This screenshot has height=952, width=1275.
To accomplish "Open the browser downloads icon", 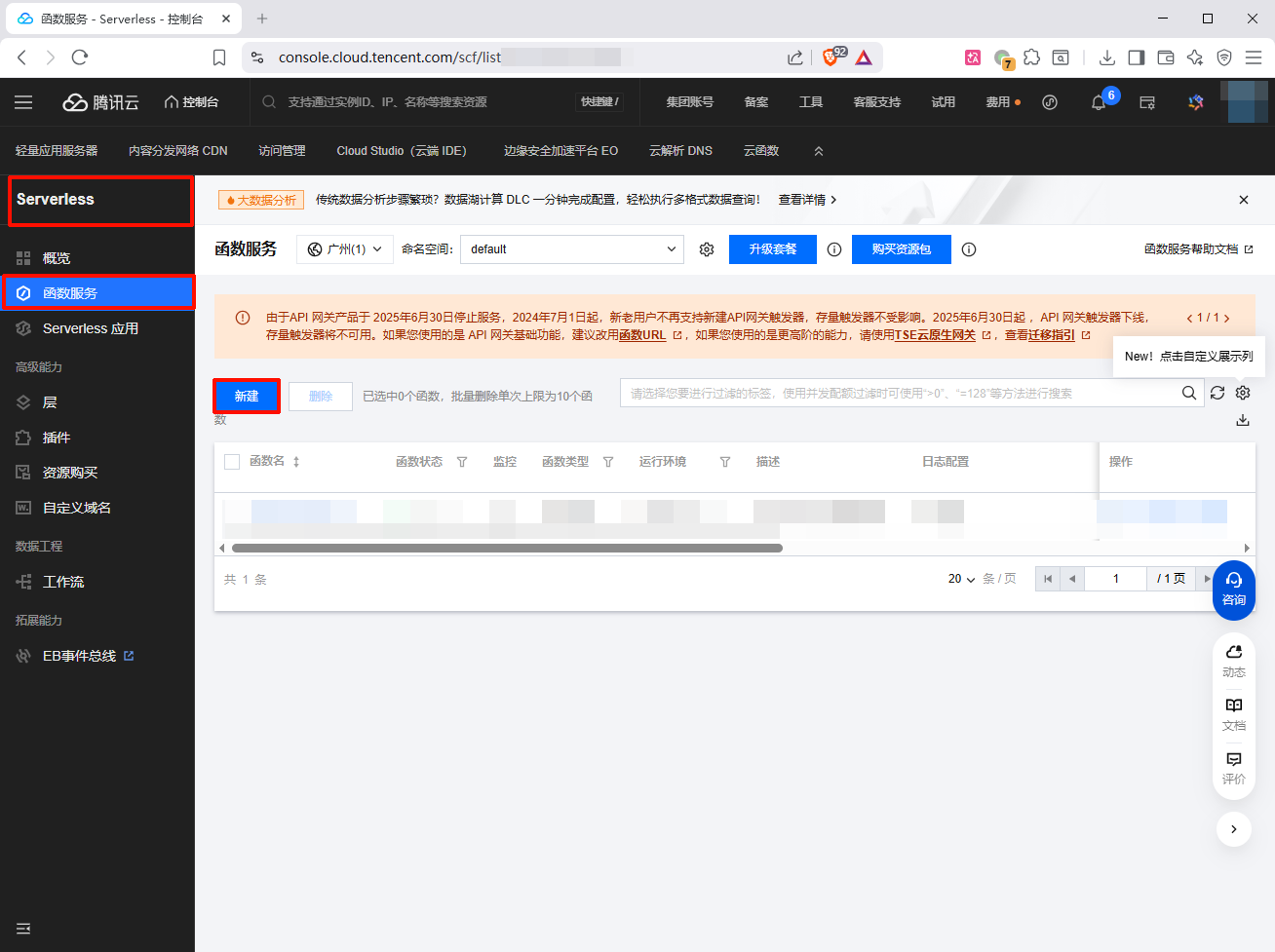I will pos(1106,57).
